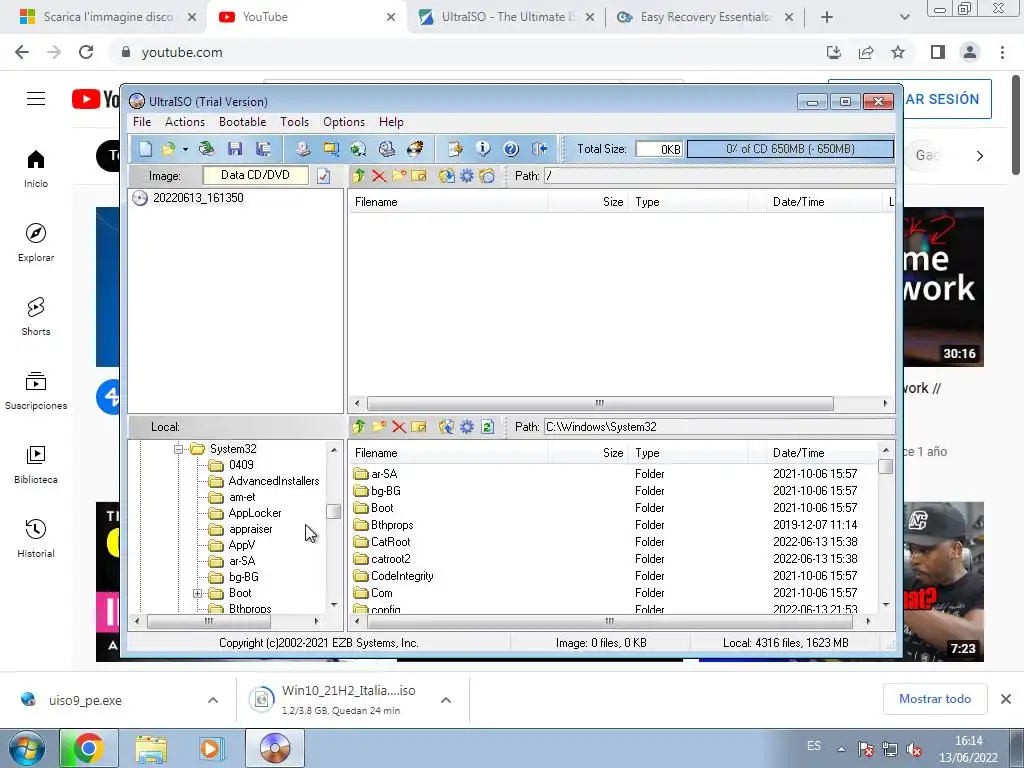Click the Local file list vertical scrollbar thumb
The height and width of the screenshot is (768, 1024).
(x=886, y=466)
